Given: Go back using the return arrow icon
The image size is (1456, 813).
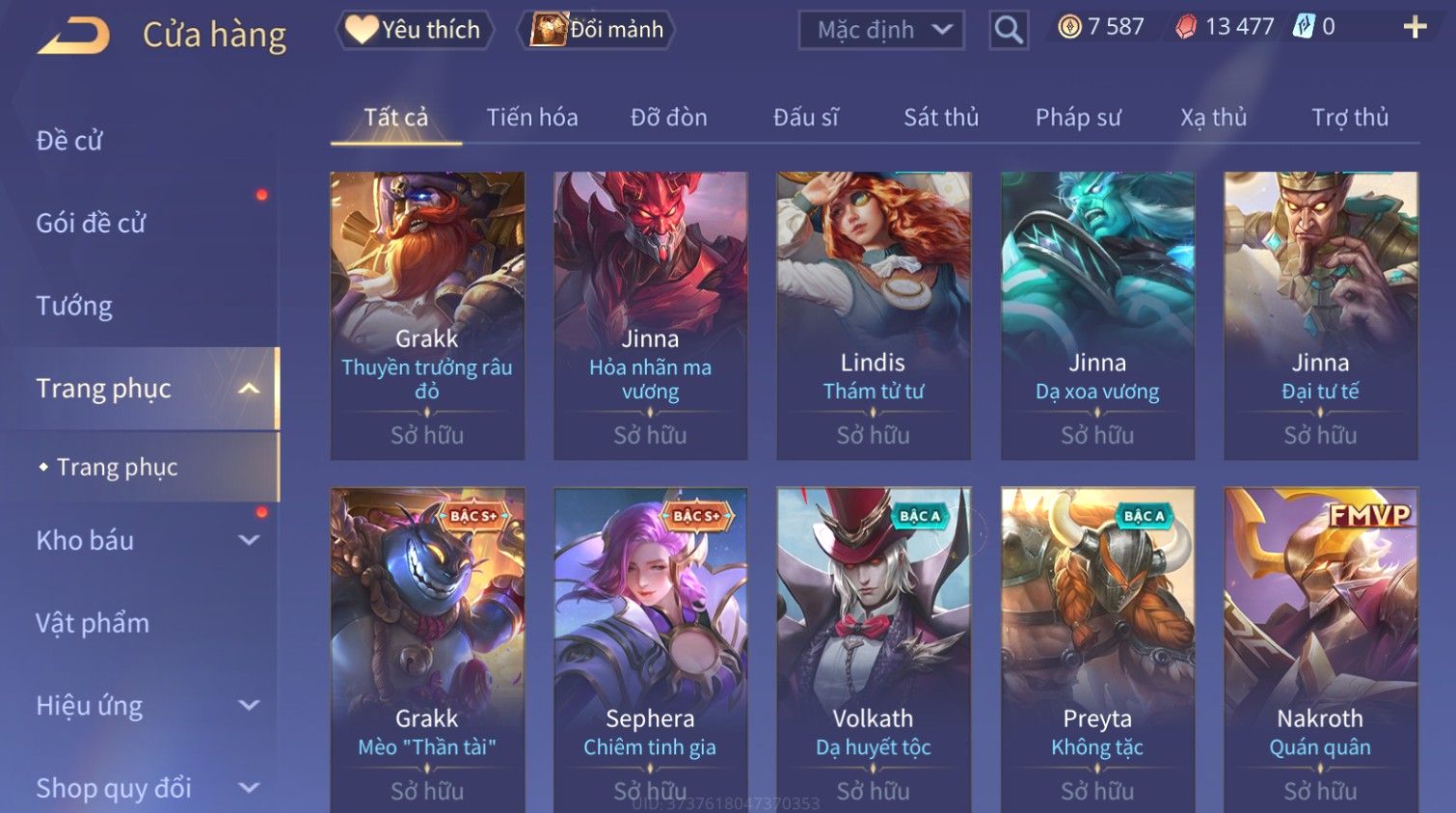Looking at the screenshot, I should click(x=73, y=36).
